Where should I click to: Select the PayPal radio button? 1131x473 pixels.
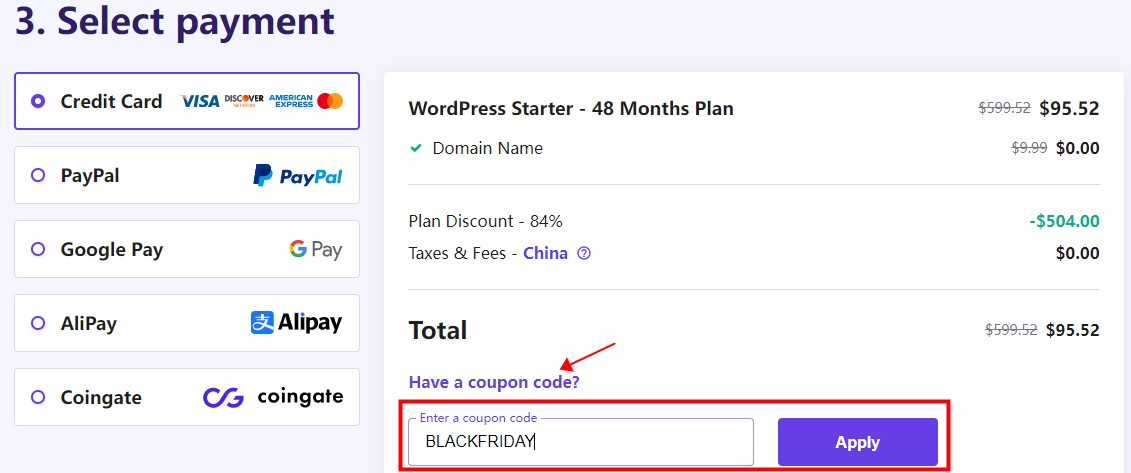(x=38, y=176)
